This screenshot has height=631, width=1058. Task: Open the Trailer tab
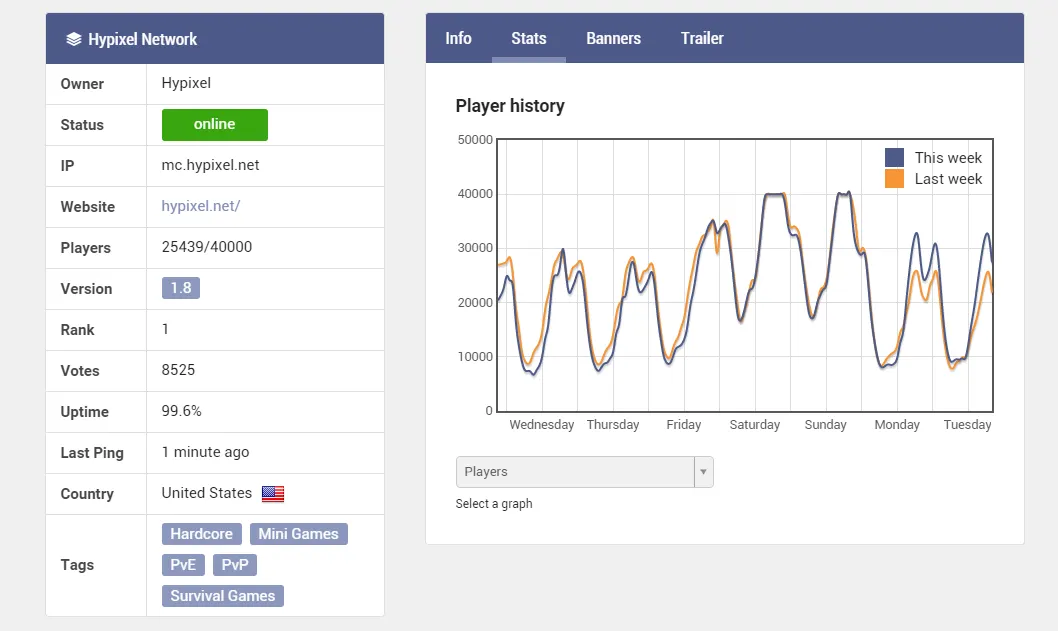(x=702, y=38)
